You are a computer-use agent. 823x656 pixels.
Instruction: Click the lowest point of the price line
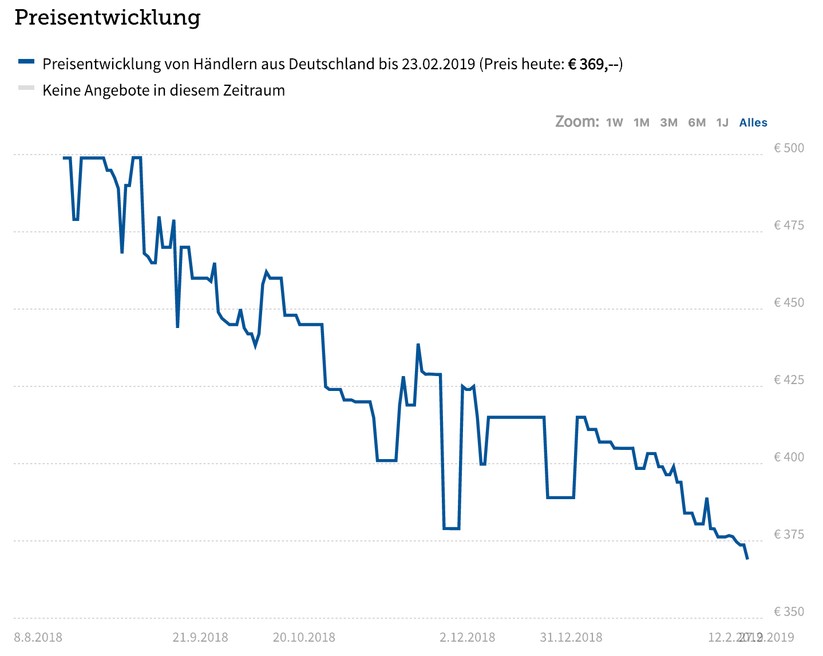746,557
